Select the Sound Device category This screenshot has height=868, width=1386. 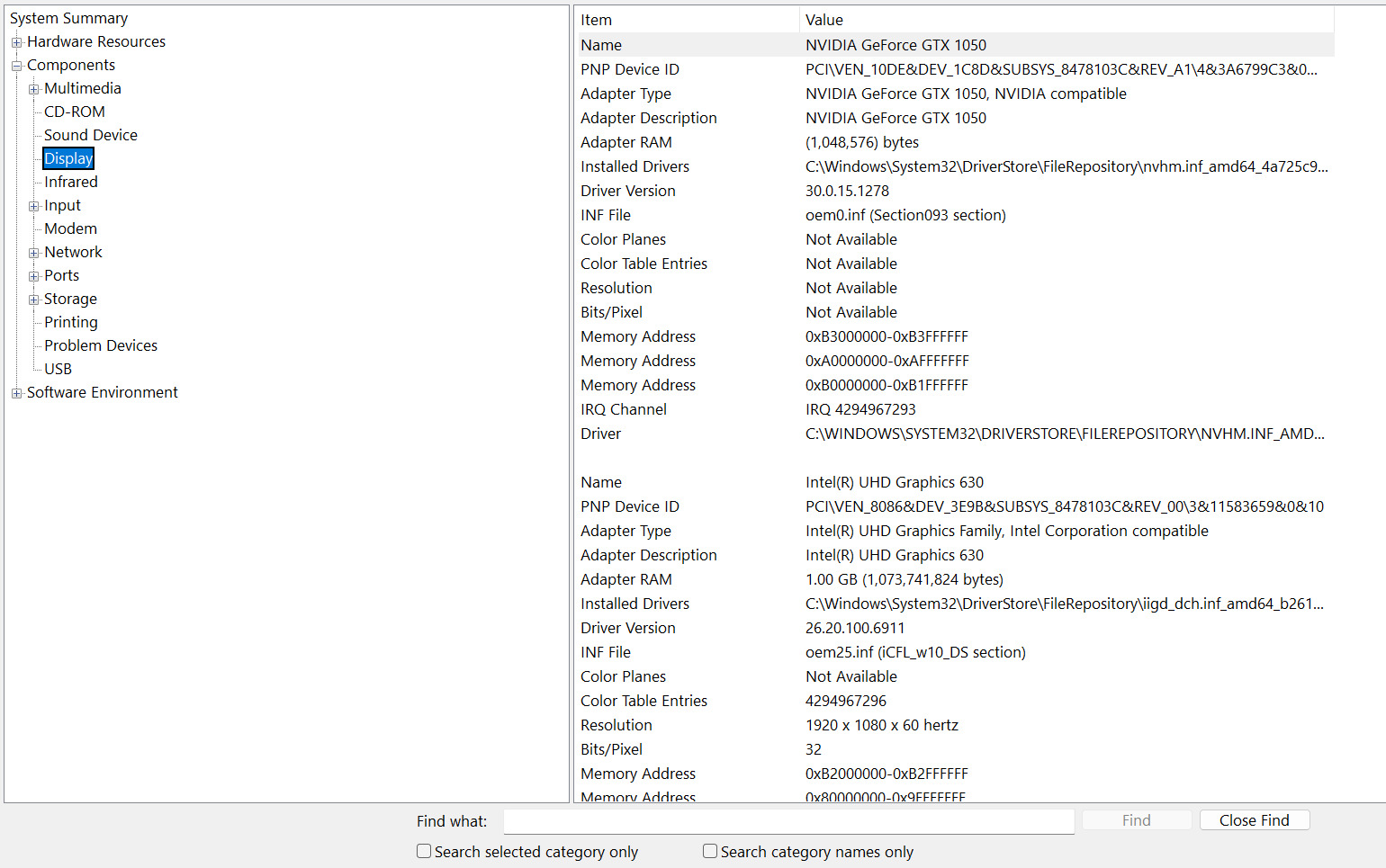[x=91, y=135]
